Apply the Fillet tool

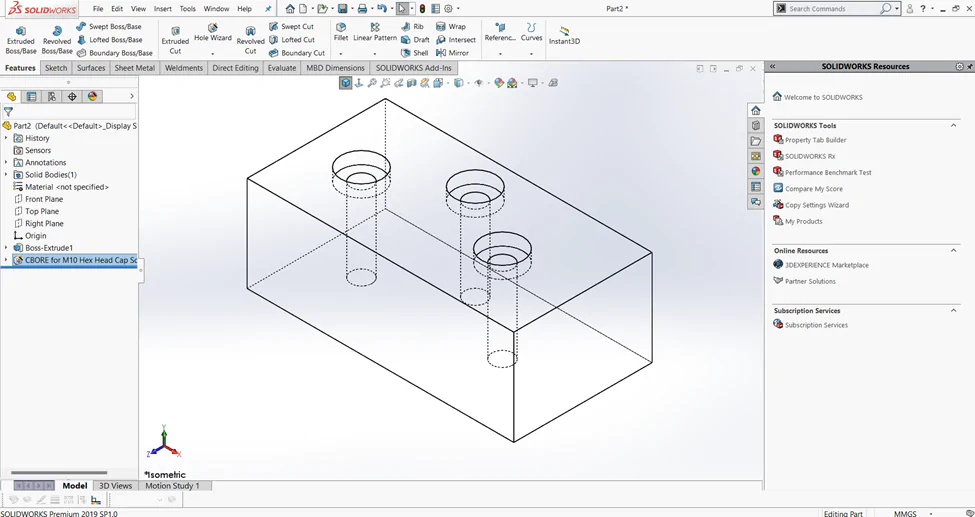coord(341,33)
